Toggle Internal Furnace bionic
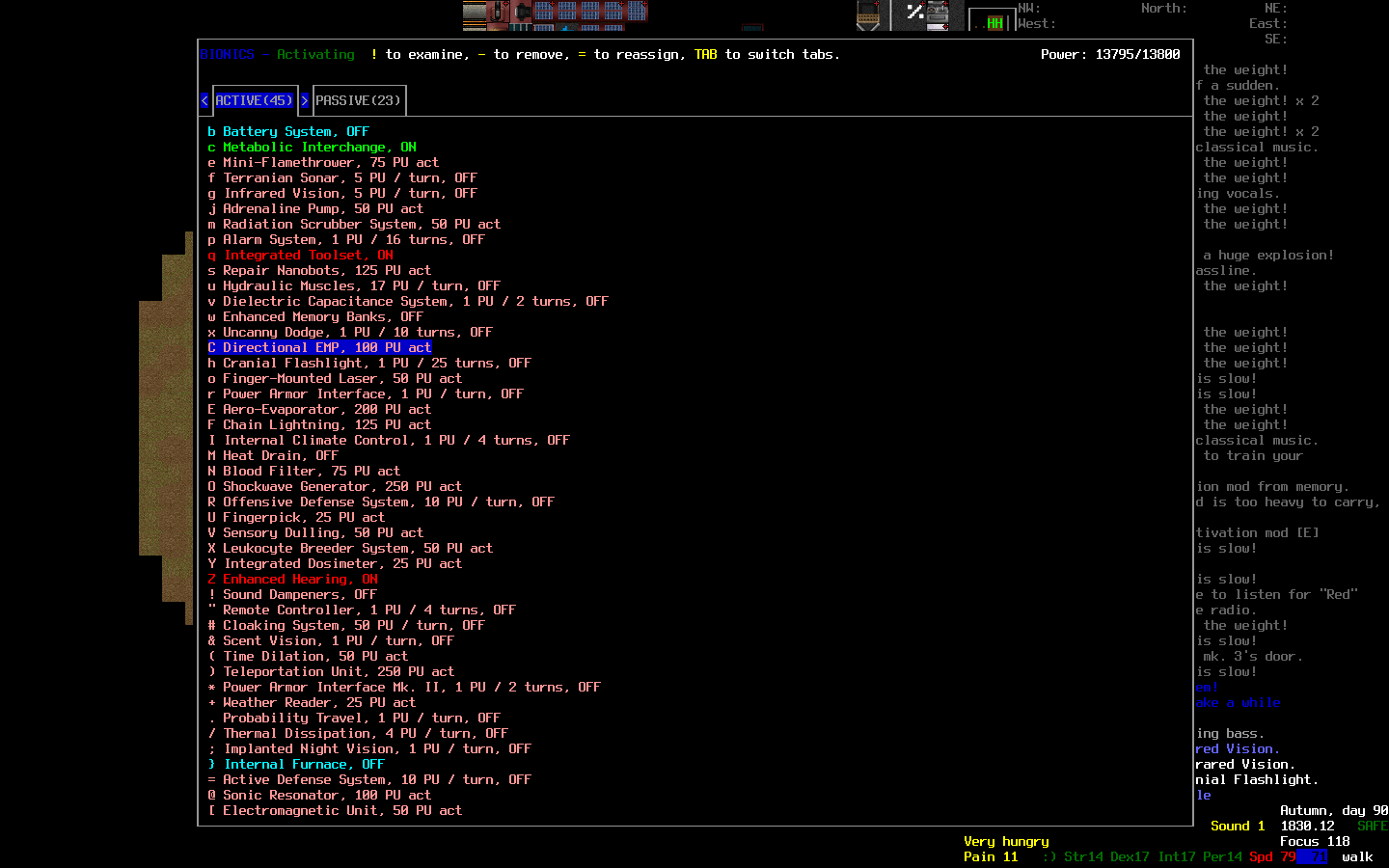The image size is (1389, 868). point(296,764)
